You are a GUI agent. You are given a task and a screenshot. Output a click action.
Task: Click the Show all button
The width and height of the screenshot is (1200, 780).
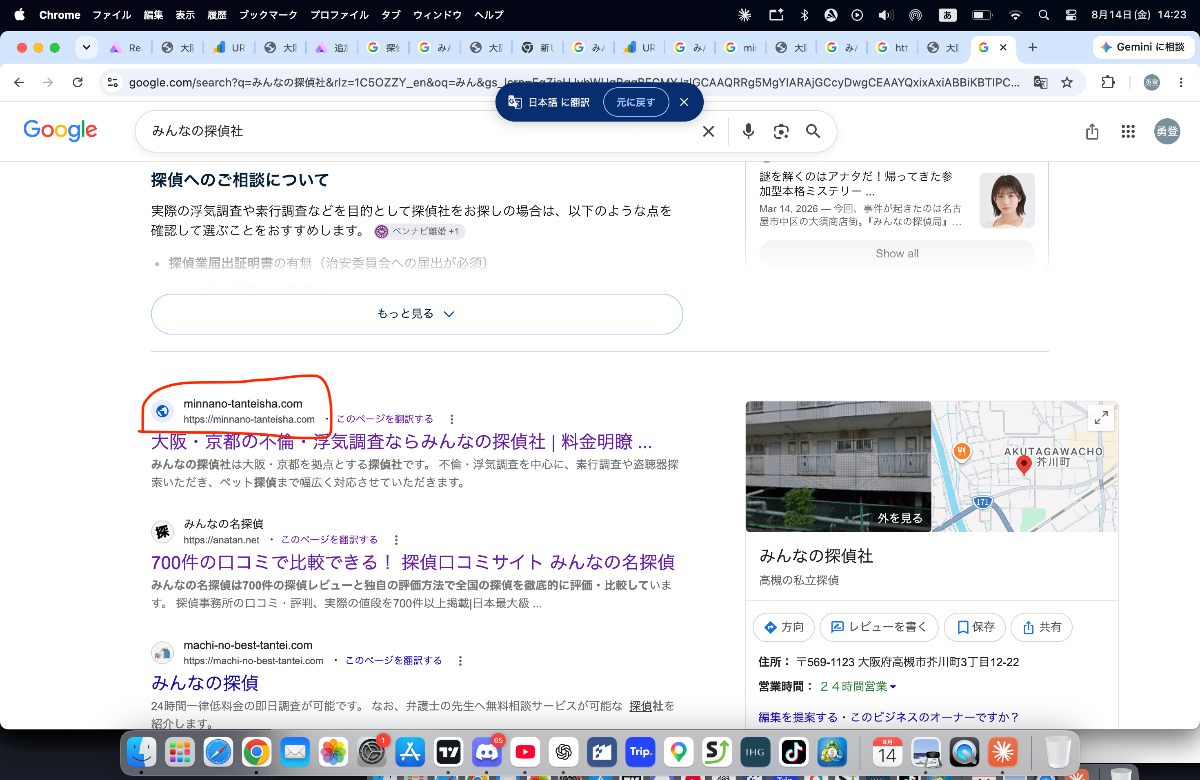[897, 254]
